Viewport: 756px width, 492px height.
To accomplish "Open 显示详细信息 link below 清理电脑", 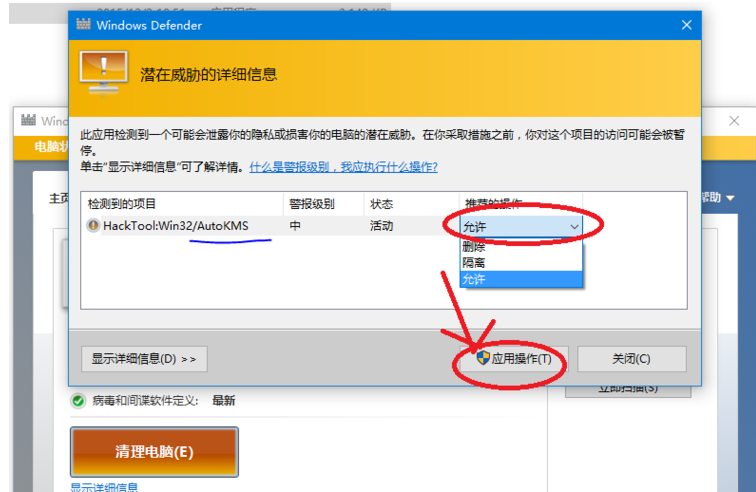I will (x=104, y=487).
